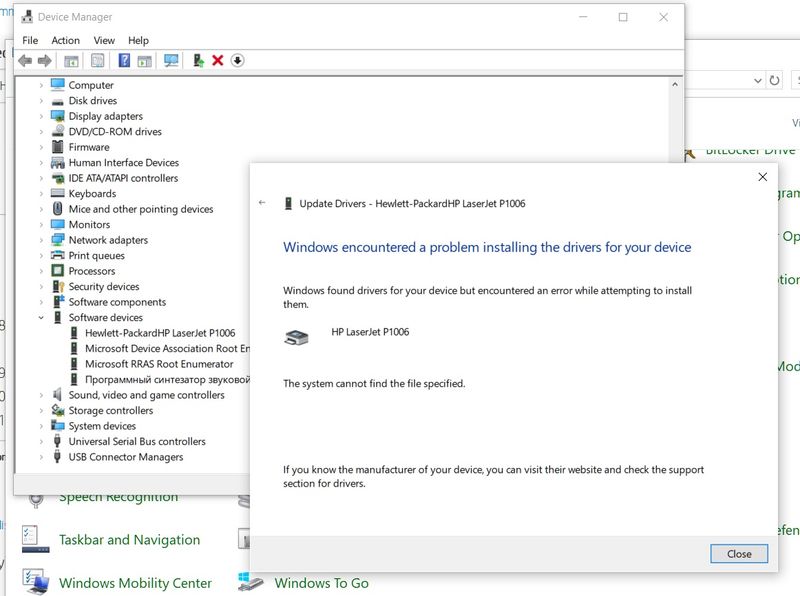Open the File menu
Screen dimensions: 800x596
tap(30, 40)
